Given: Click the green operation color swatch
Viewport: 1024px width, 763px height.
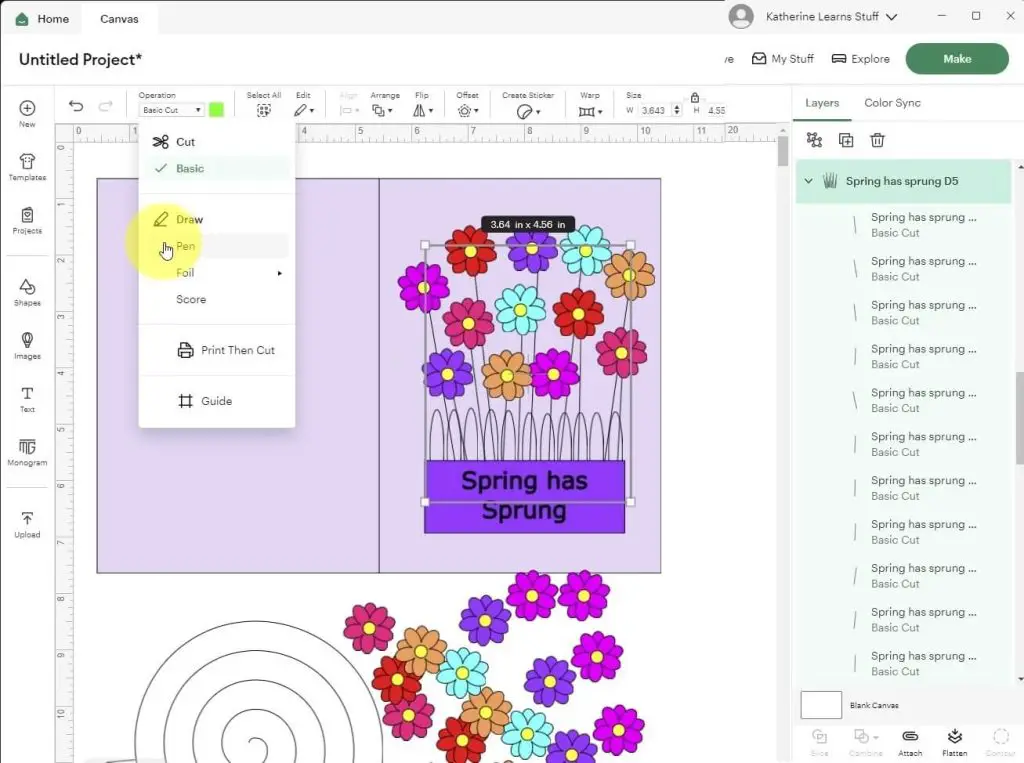Looking at the screenshot, I should (x=216, y=110).
